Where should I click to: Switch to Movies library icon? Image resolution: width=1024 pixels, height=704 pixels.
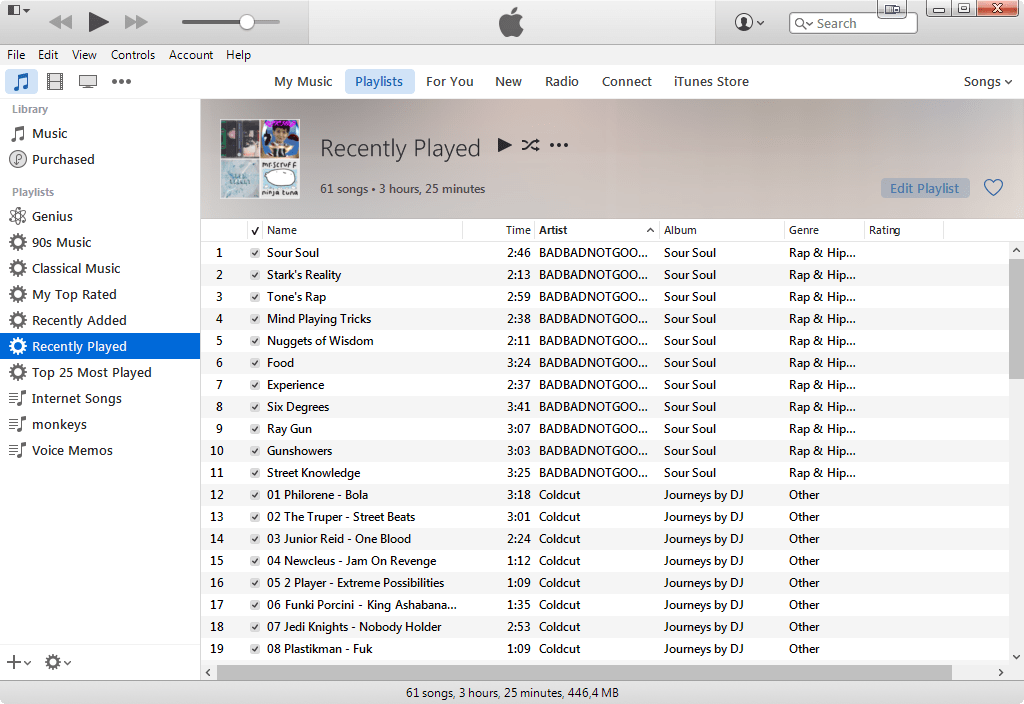(55, 82)
